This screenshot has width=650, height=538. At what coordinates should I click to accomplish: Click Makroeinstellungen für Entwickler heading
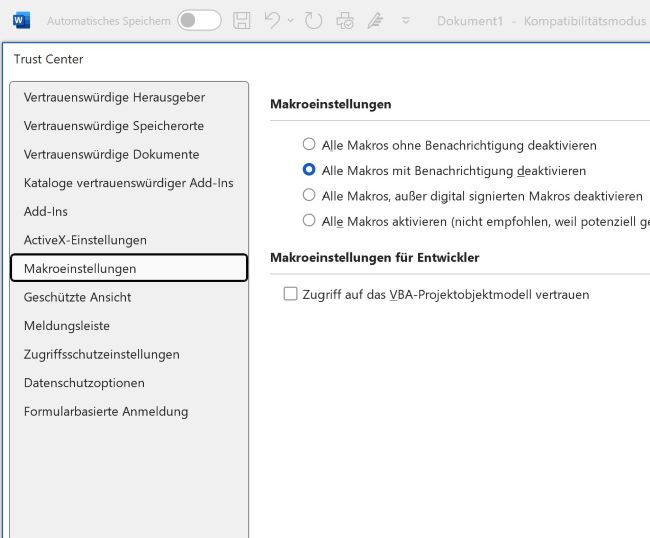[375, 258]
